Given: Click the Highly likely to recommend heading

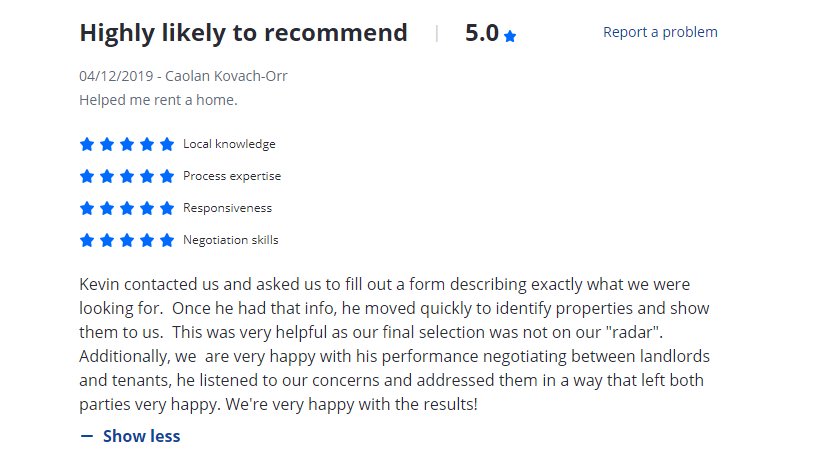Looking at the screenshot, I should [x=243, y=33].
